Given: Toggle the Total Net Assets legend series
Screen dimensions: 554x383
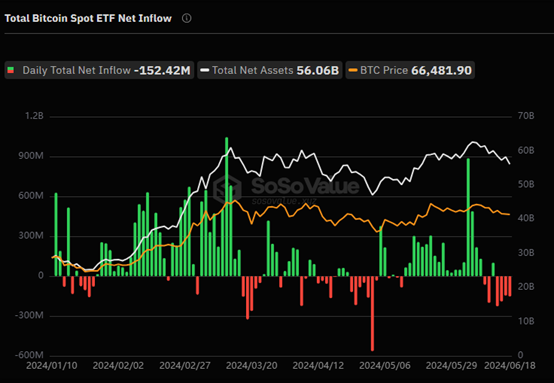Looking at the screenshot, I should click(x=270, y=70).
